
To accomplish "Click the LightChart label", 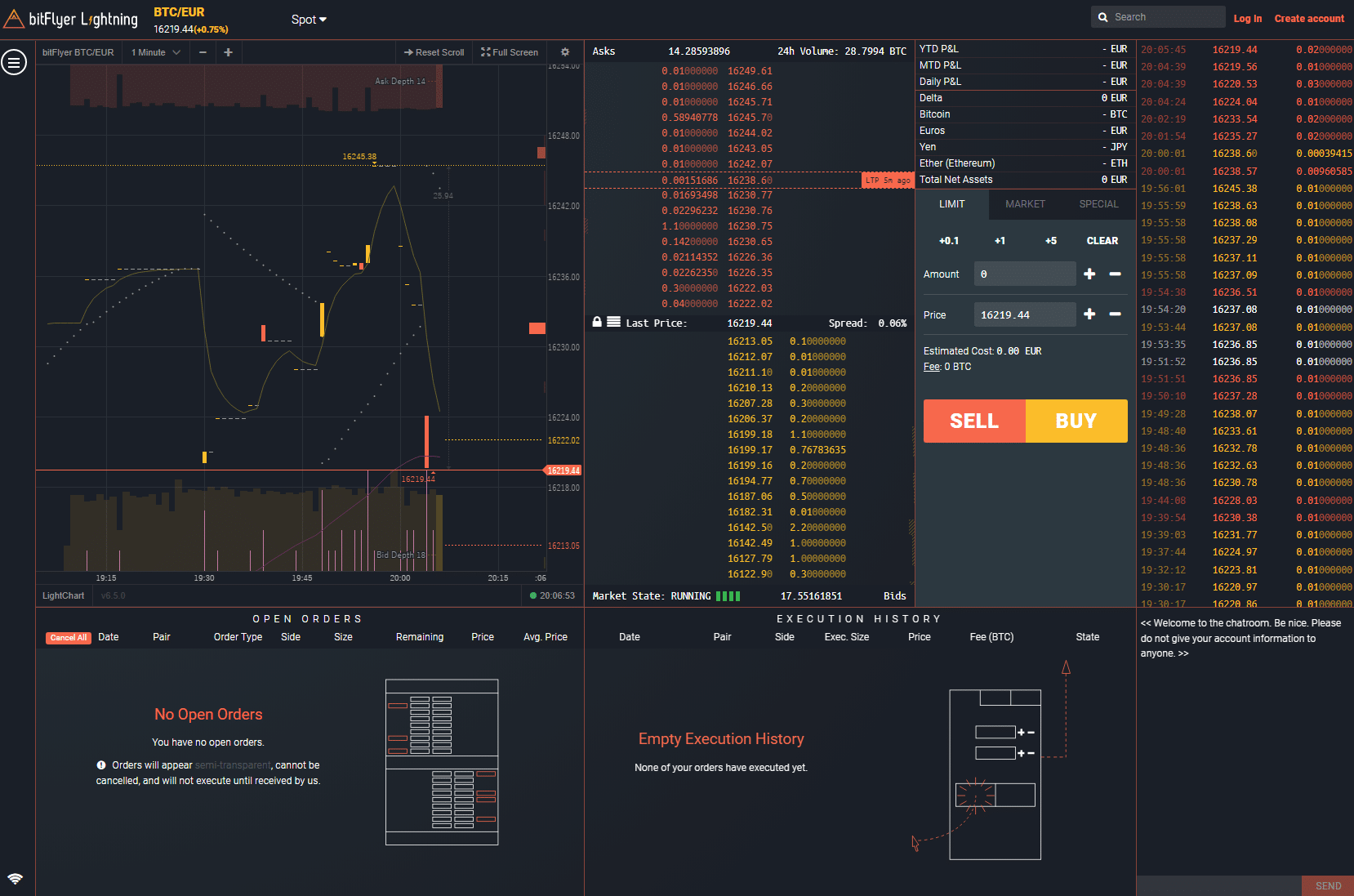I will click(63, 595).
